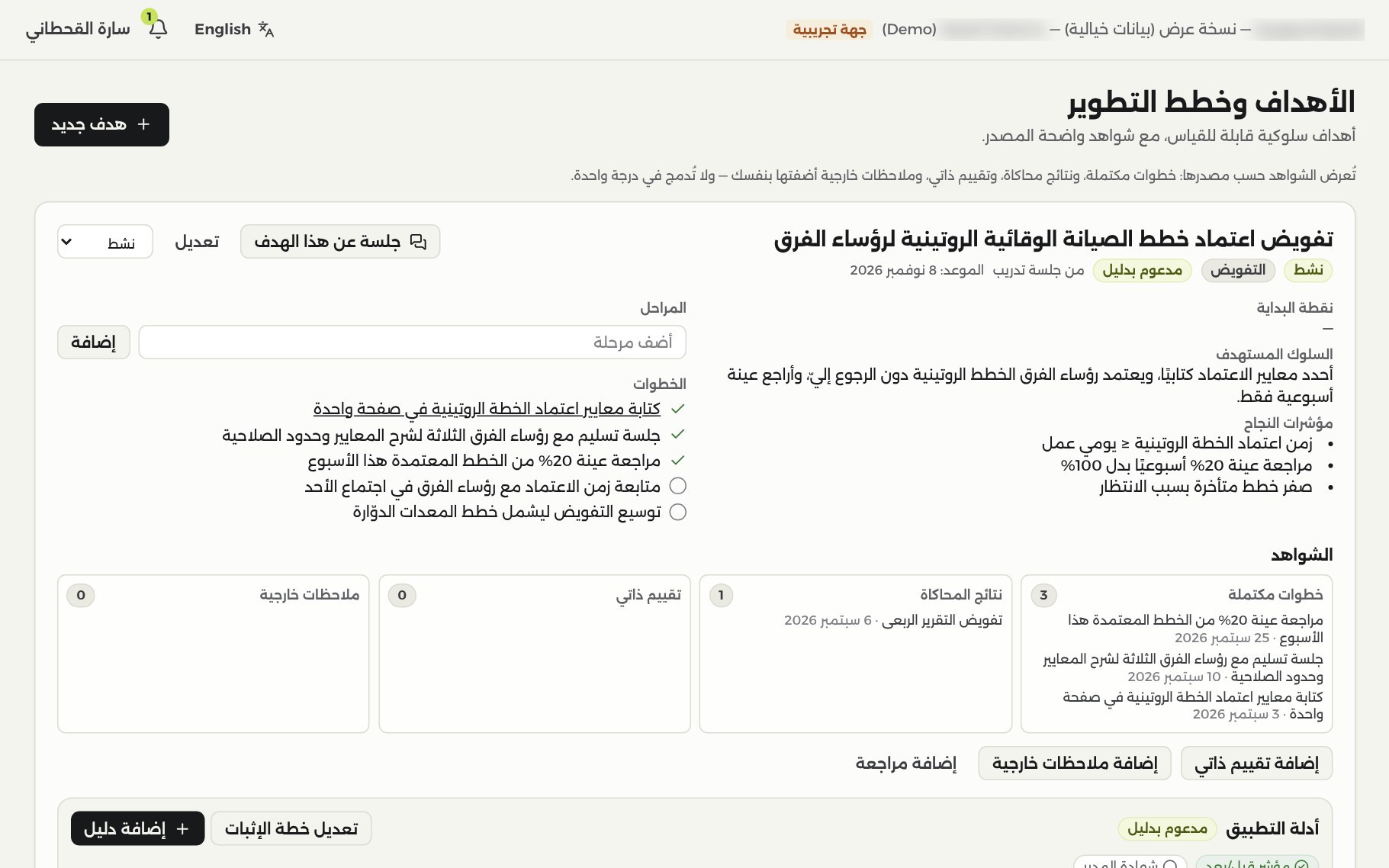Click 'مدعوم بدليل' badge beside 'أدلة التطبيق'
Viewport: 1389px width, 868px height.
1167,828
